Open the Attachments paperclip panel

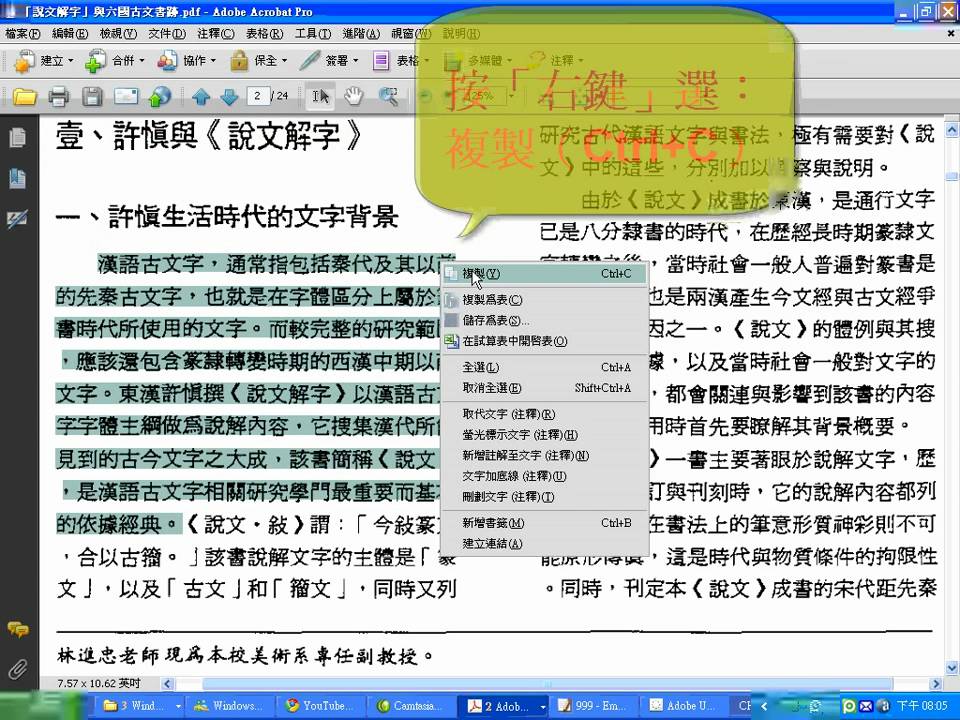[18, 669]
